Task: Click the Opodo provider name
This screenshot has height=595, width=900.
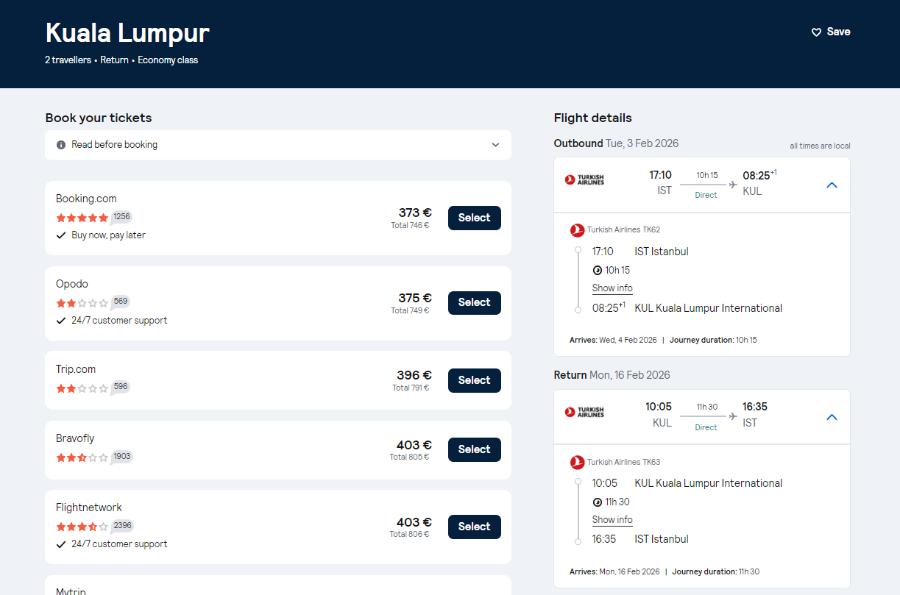Action: 72,284
